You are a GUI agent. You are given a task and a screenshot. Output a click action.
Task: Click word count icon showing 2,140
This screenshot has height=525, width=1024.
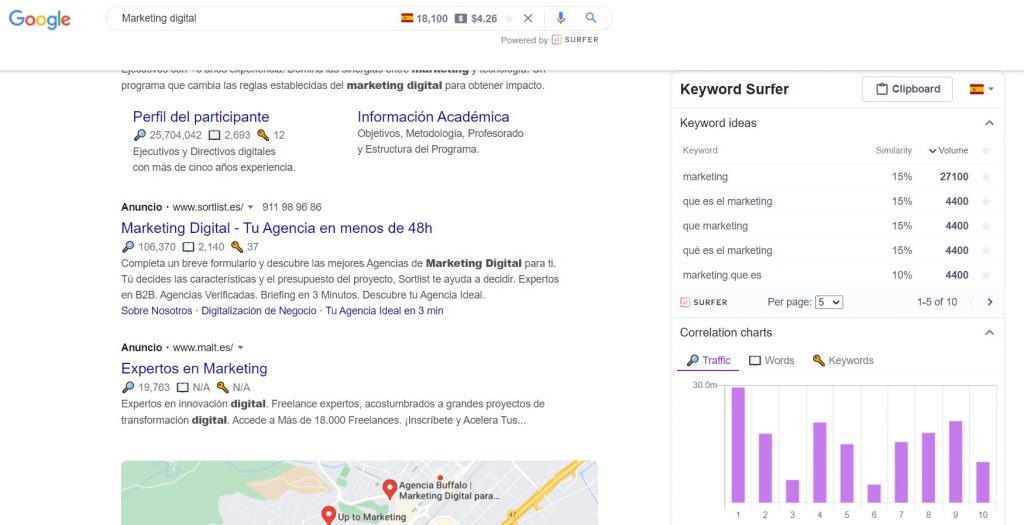click(188, 247)
